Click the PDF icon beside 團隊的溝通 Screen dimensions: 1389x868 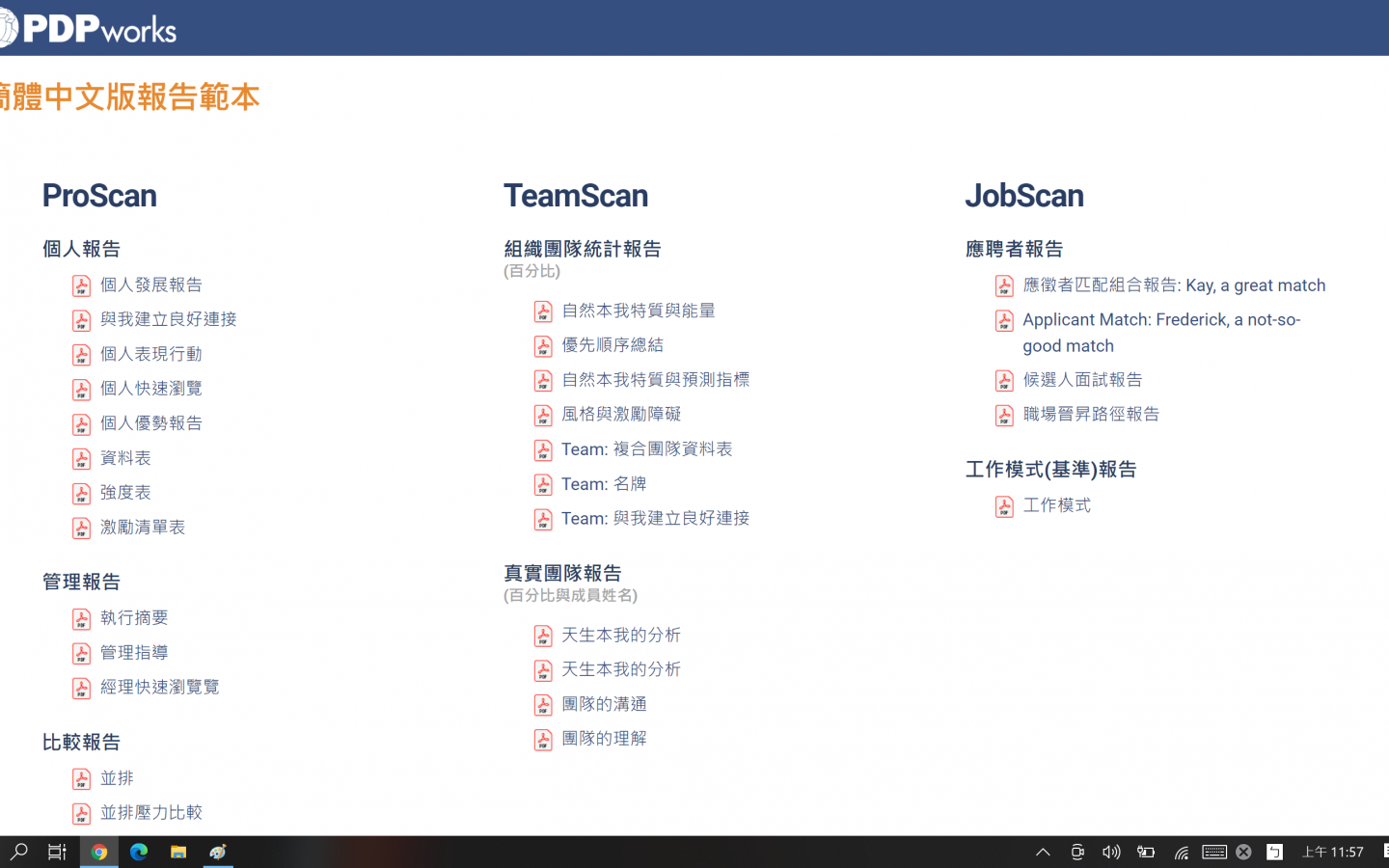(x=544, y=705)
